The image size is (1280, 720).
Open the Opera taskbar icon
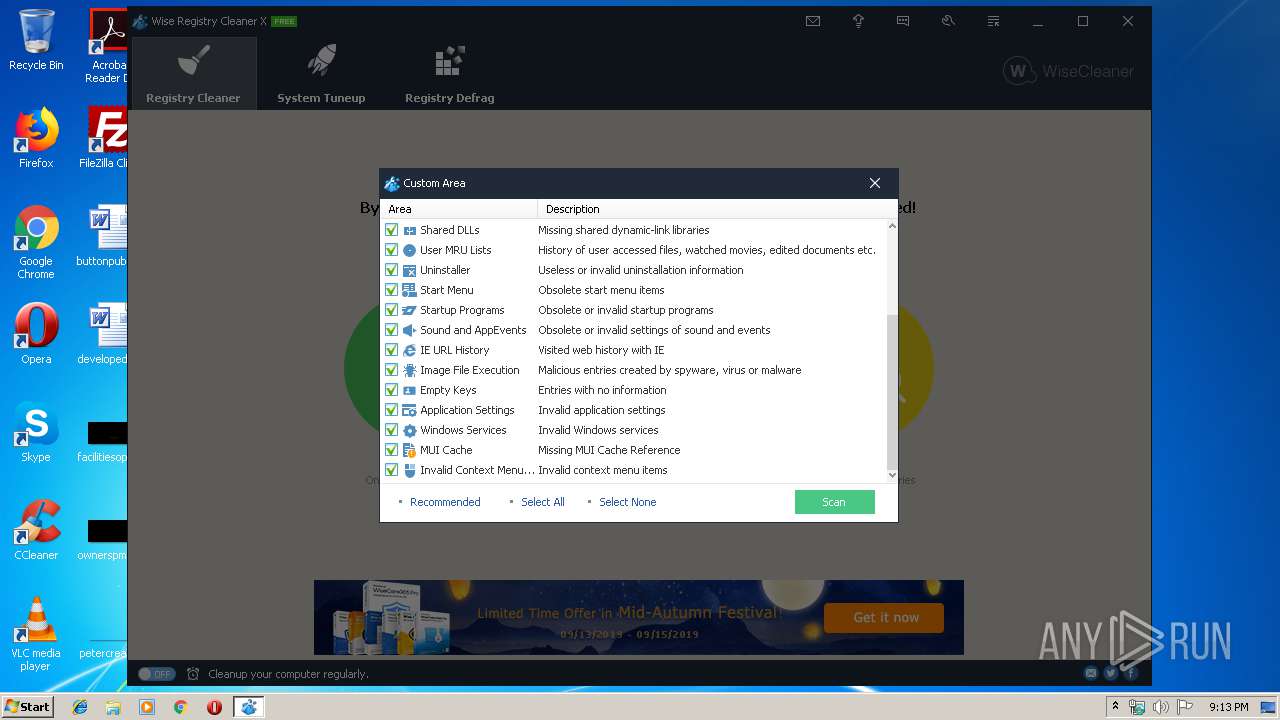coord(214,707)
